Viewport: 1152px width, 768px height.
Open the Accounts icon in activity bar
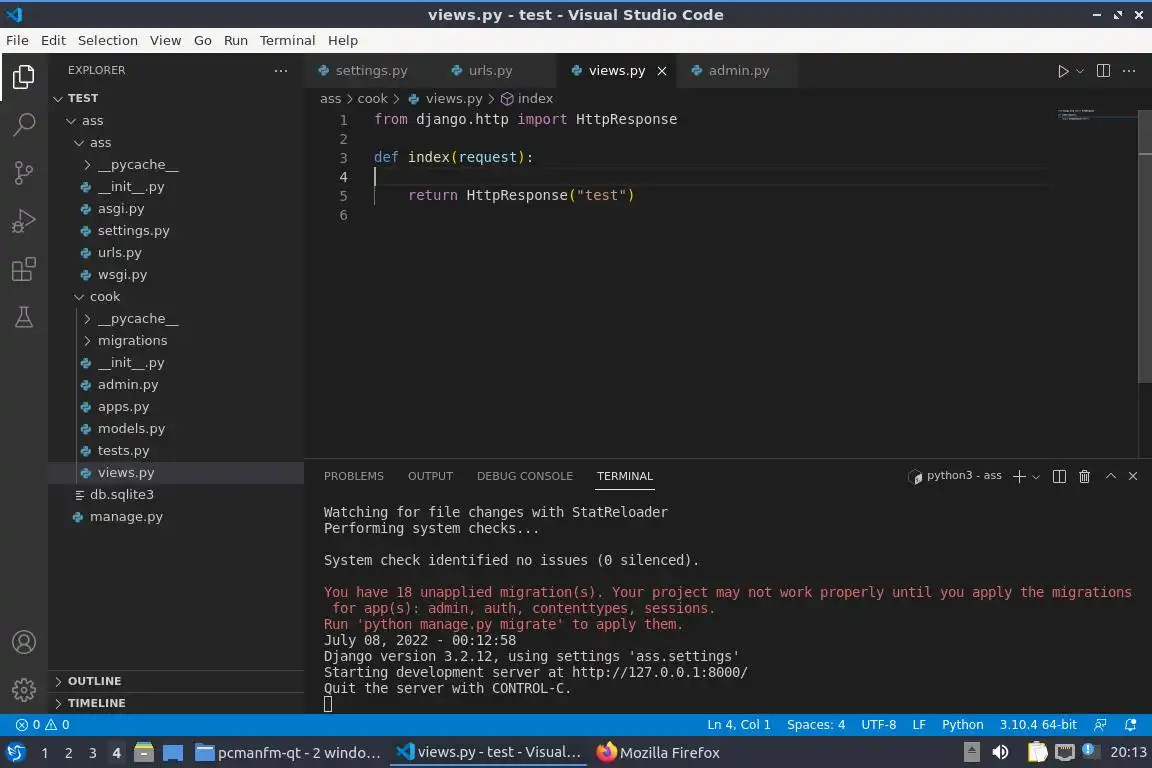click(24, 642)
